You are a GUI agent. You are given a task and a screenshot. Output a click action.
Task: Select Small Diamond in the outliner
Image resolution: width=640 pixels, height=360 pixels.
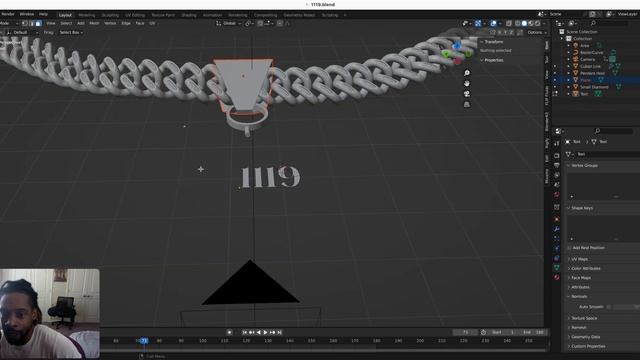[x=594, y=87]
